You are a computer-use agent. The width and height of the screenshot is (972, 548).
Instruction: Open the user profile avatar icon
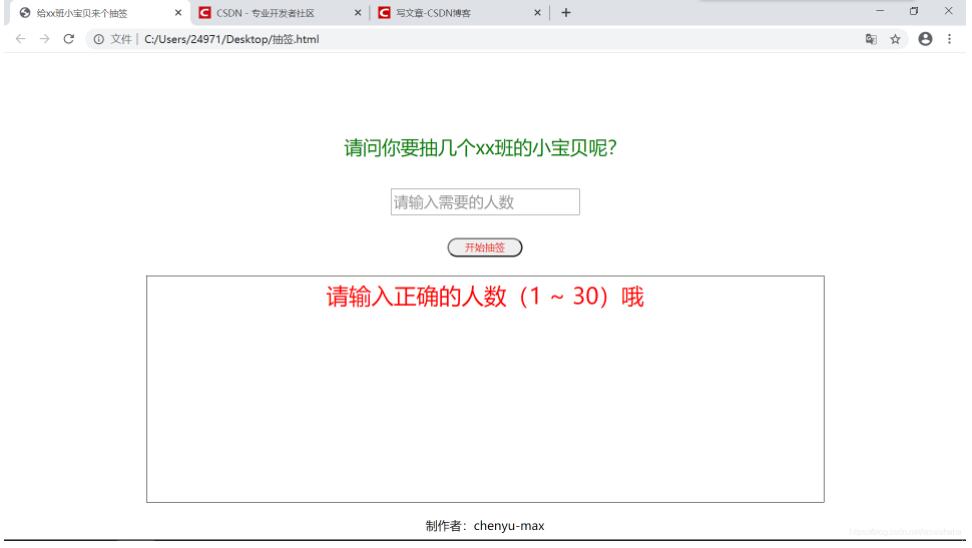click(925, 39)
